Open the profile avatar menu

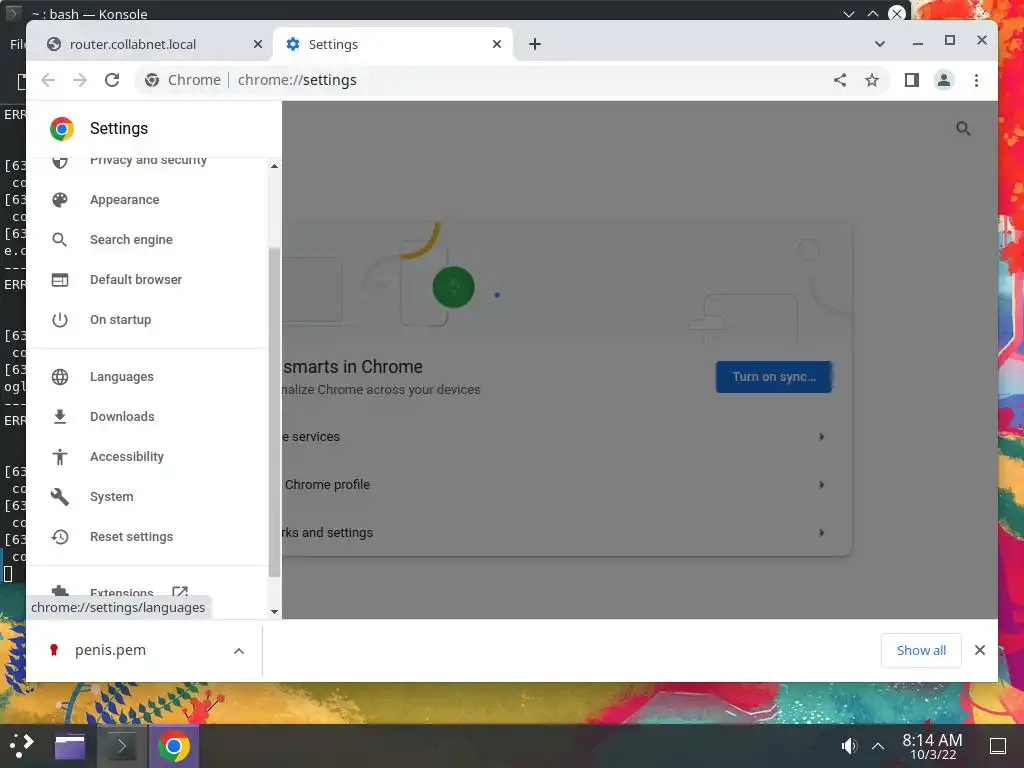(x=944, y=80)
